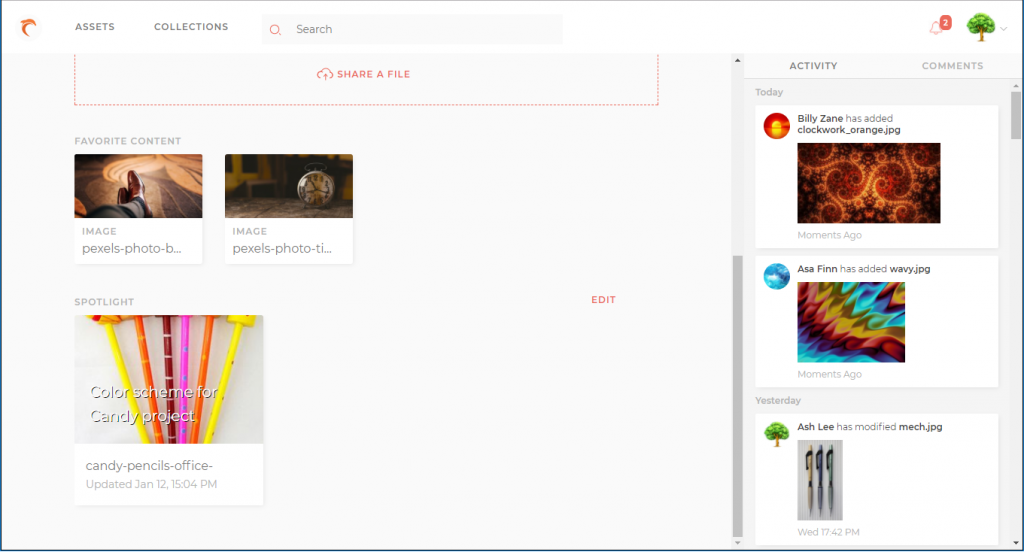1024x552 pixels.
Task: Click the Ash Lee user name
Action: tap(815, 427)
